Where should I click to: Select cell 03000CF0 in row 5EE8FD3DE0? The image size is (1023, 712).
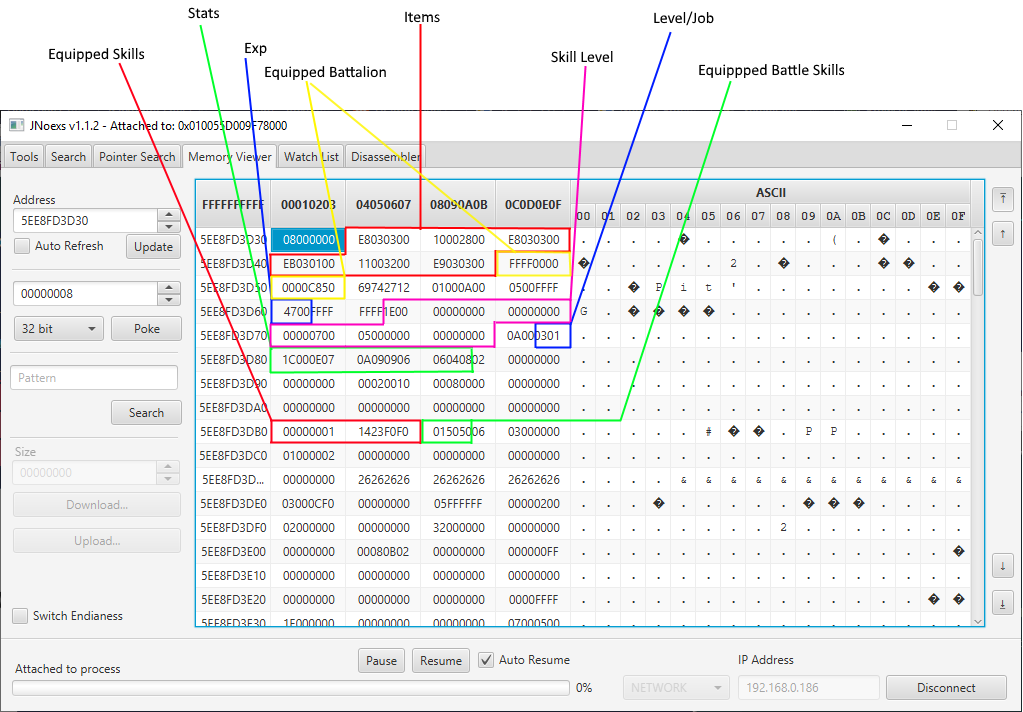coord(308,504)
